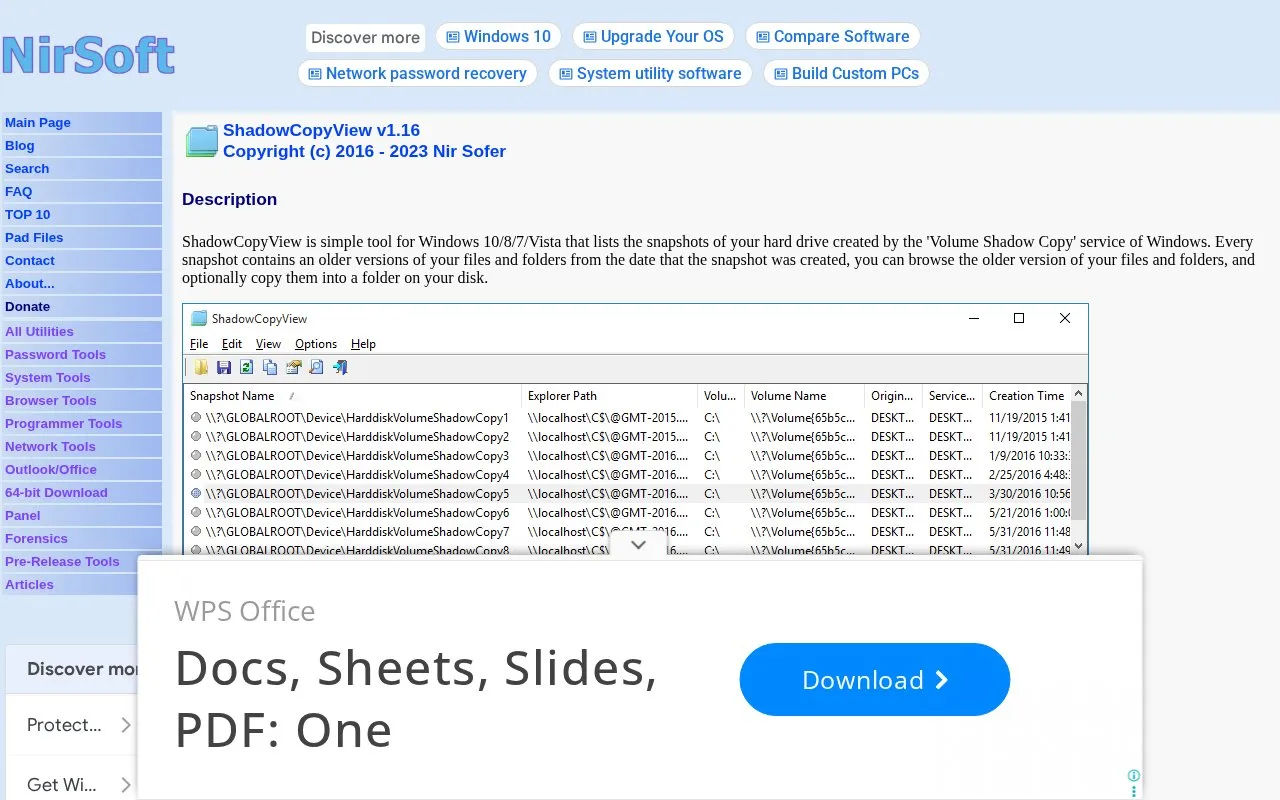Expand the 'Get Wi...' item under Discover more
The image size is (1280, 800).
pyautogui.click(x=126, y=785)
